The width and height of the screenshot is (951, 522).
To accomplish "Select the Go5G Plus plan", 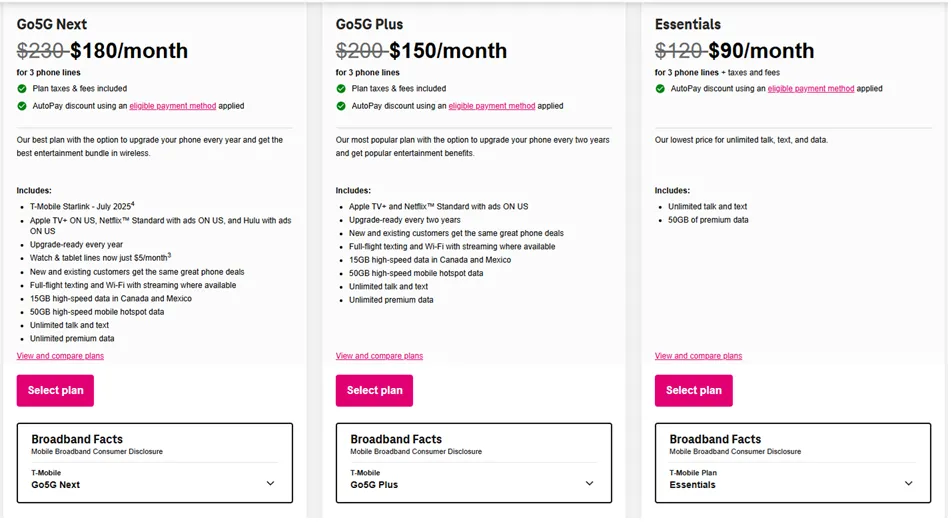I will [374, 391].
